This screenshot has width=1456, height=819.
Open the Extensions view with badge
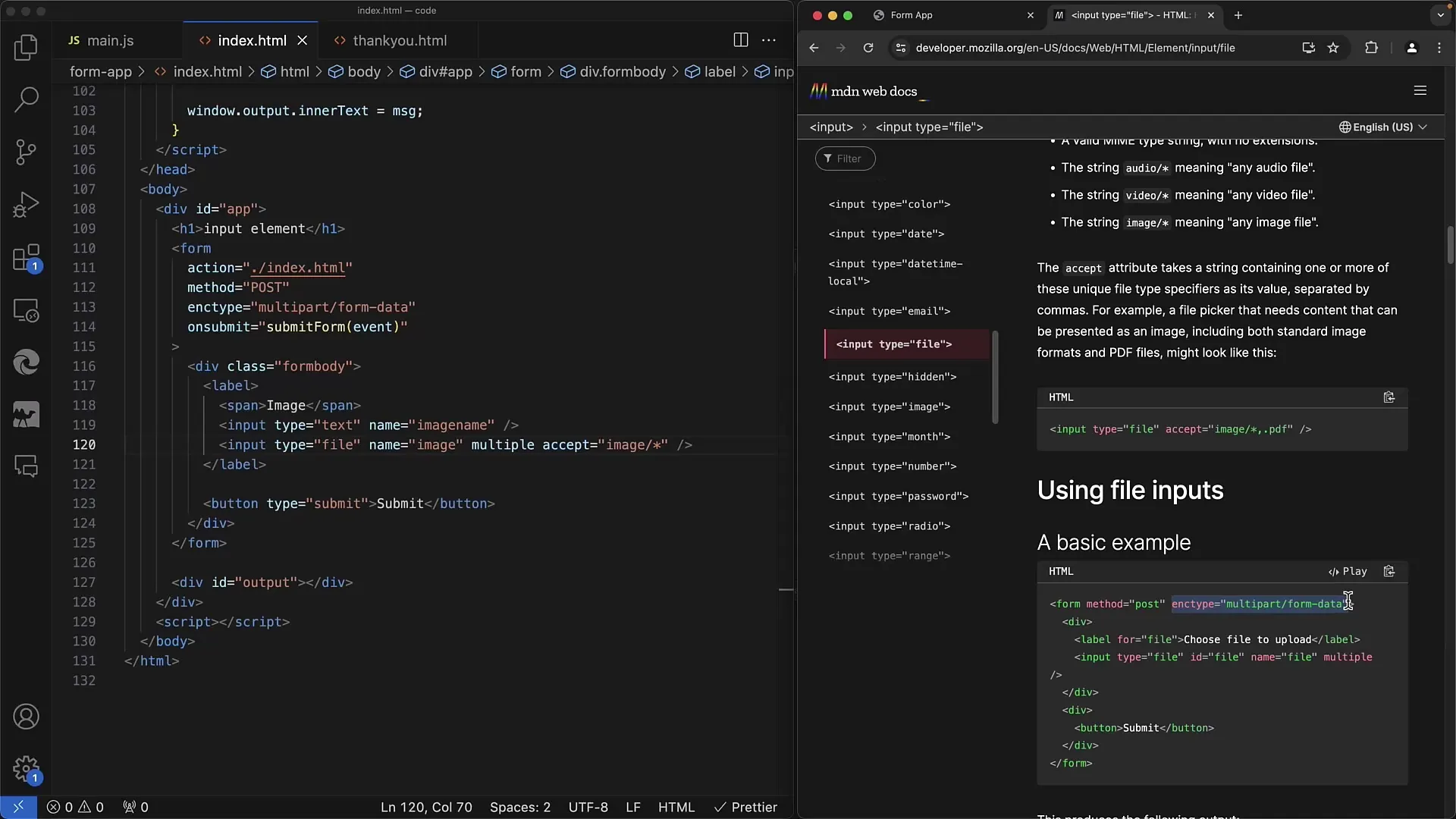point(26,258)
